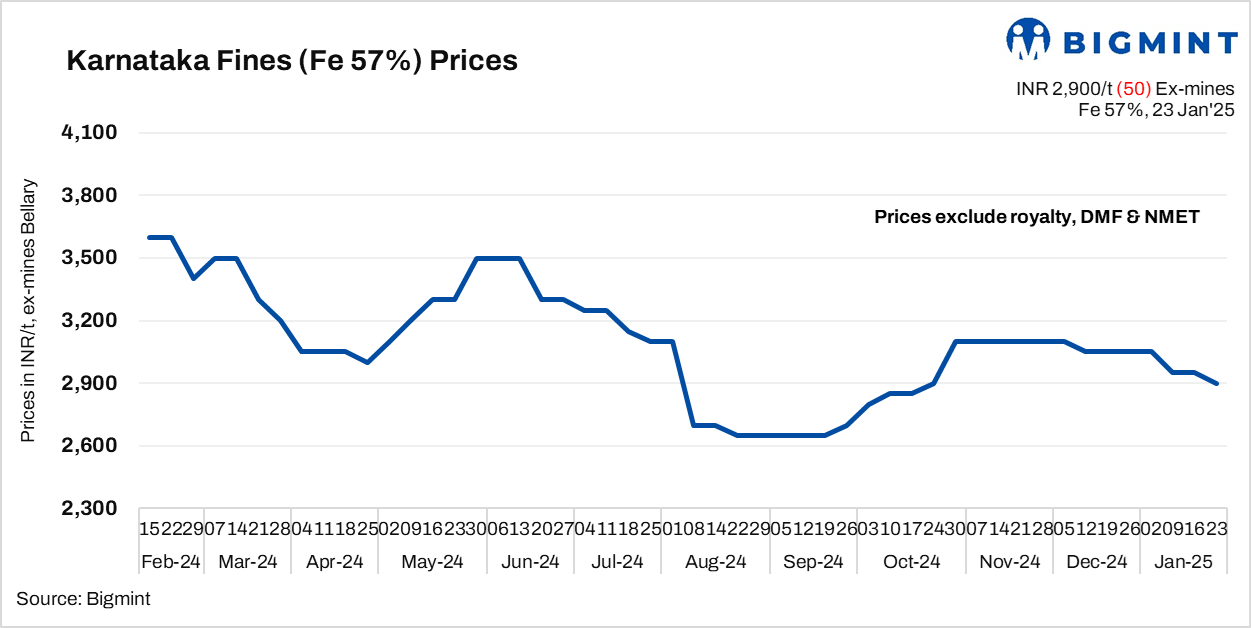Image resolution: width=1251 pixels, height=628 pixels.
Task: Click the 3,500 y-axis label
Action: point(90,258)
